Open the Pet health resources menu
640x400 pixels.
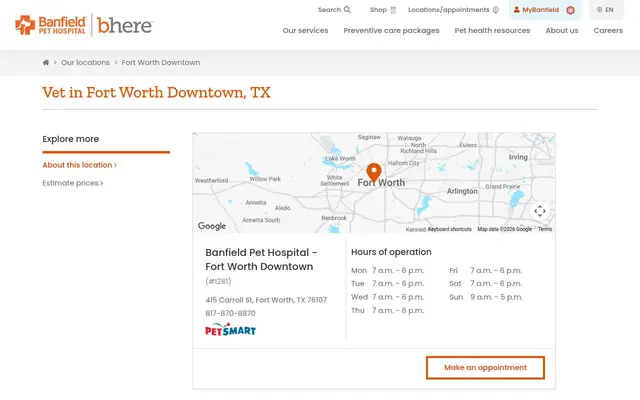coord(492,31)
